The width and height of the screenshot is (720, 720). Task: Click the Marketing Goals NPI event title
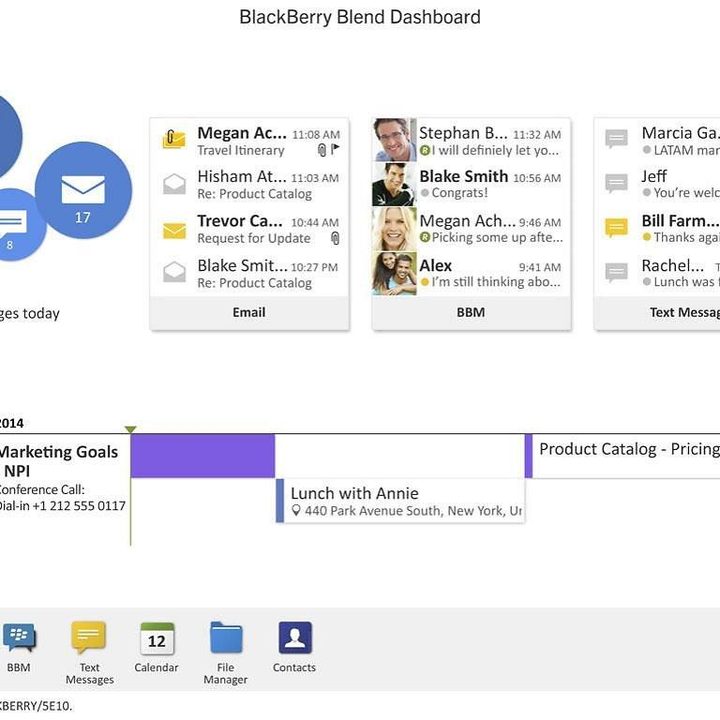pos(58,461)
